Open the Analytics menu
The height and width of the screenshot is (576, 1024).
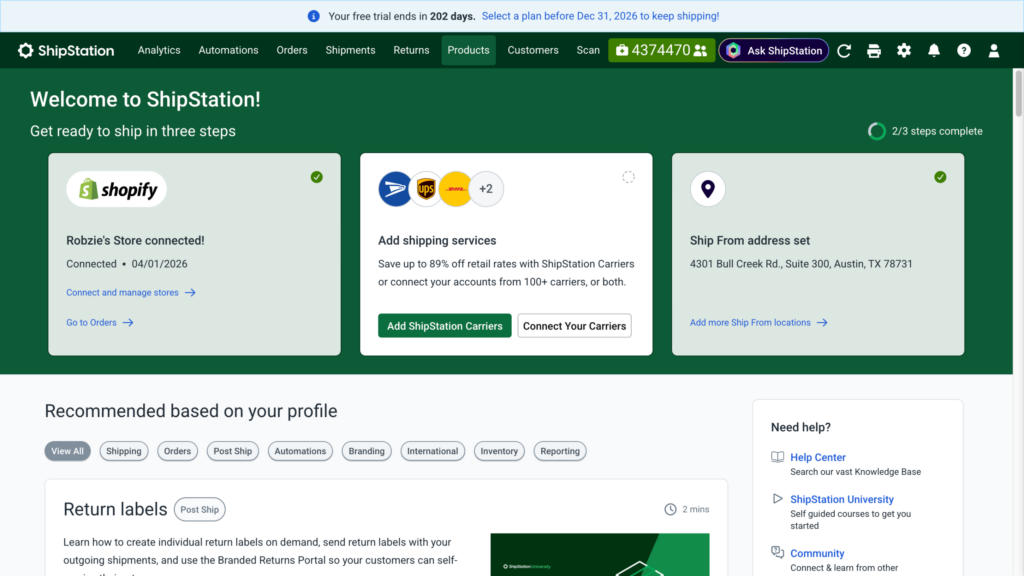point(159,50)
